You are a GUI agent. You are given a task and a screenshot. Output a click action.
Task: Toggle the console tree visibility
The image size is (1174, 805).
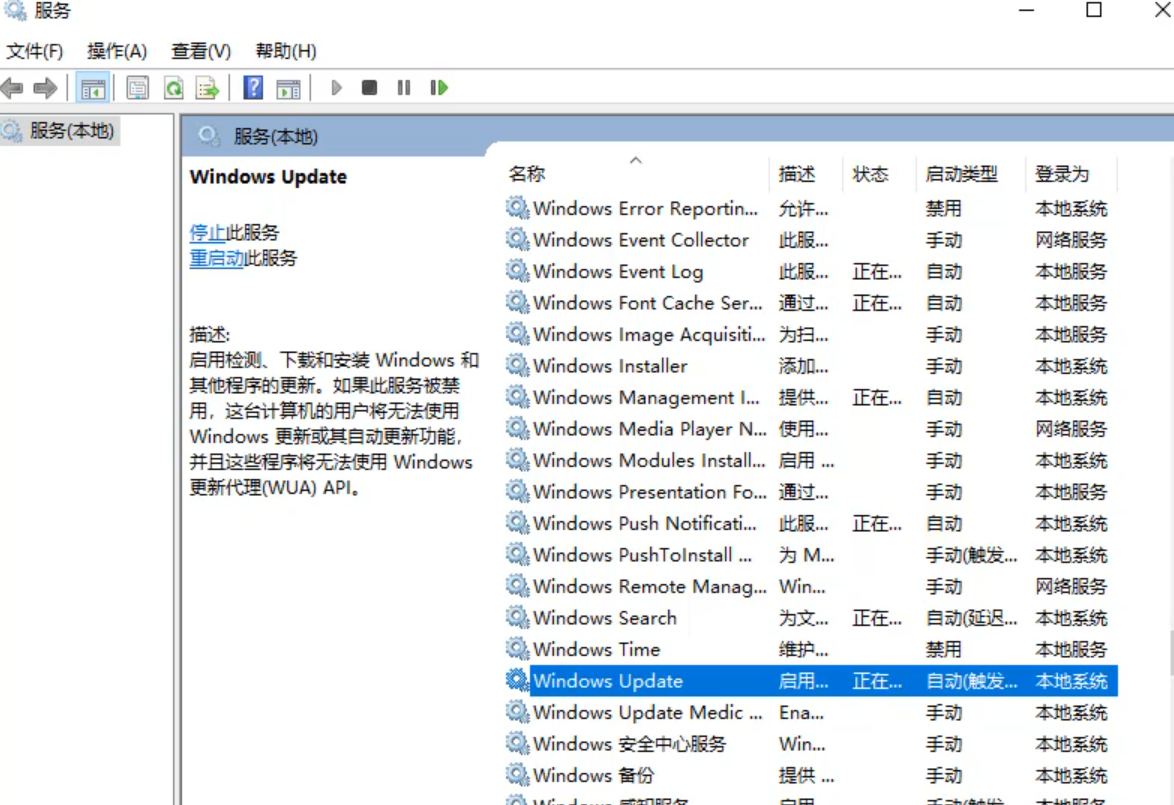[93, 87]
